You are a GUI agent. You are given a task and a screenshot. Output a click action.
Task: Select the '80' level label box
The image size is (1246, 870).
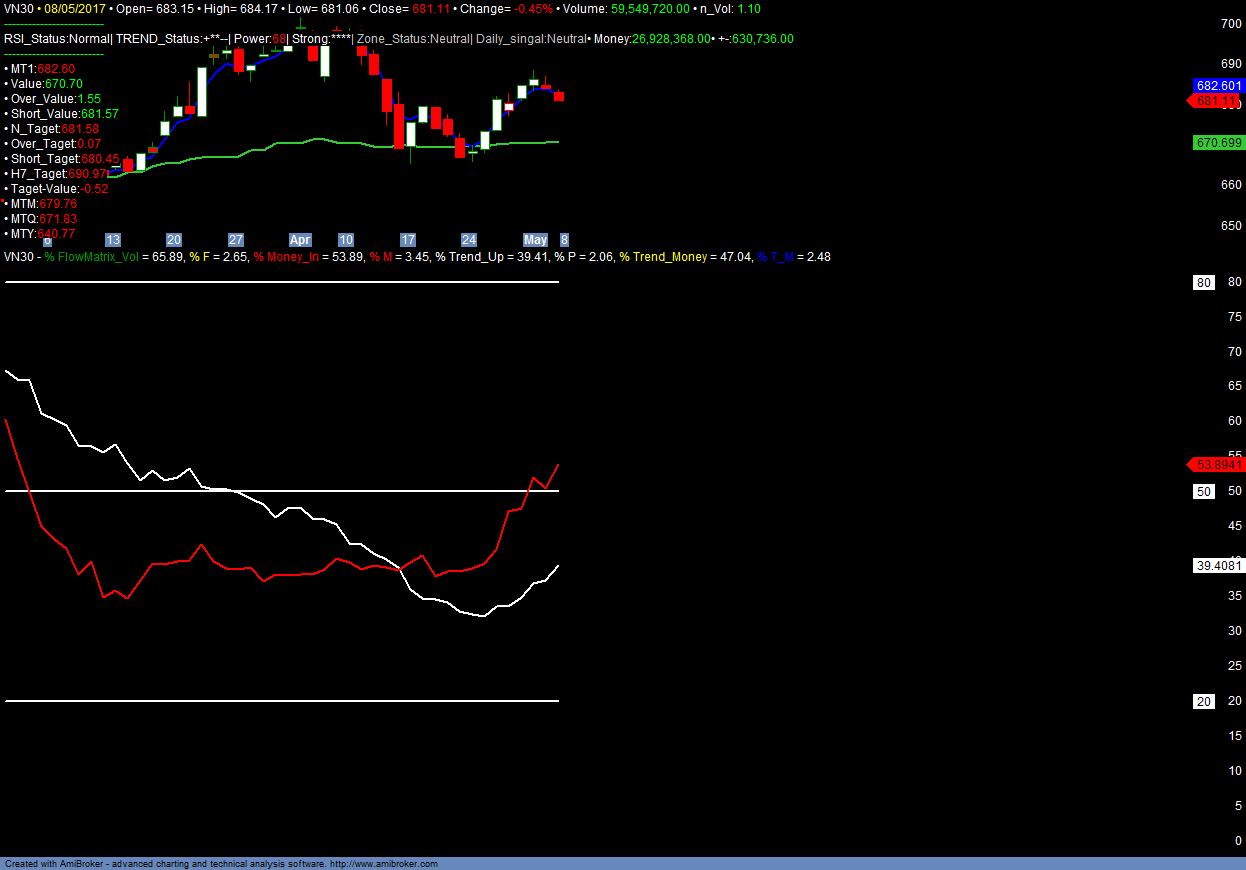click(x=1204, y=283)
